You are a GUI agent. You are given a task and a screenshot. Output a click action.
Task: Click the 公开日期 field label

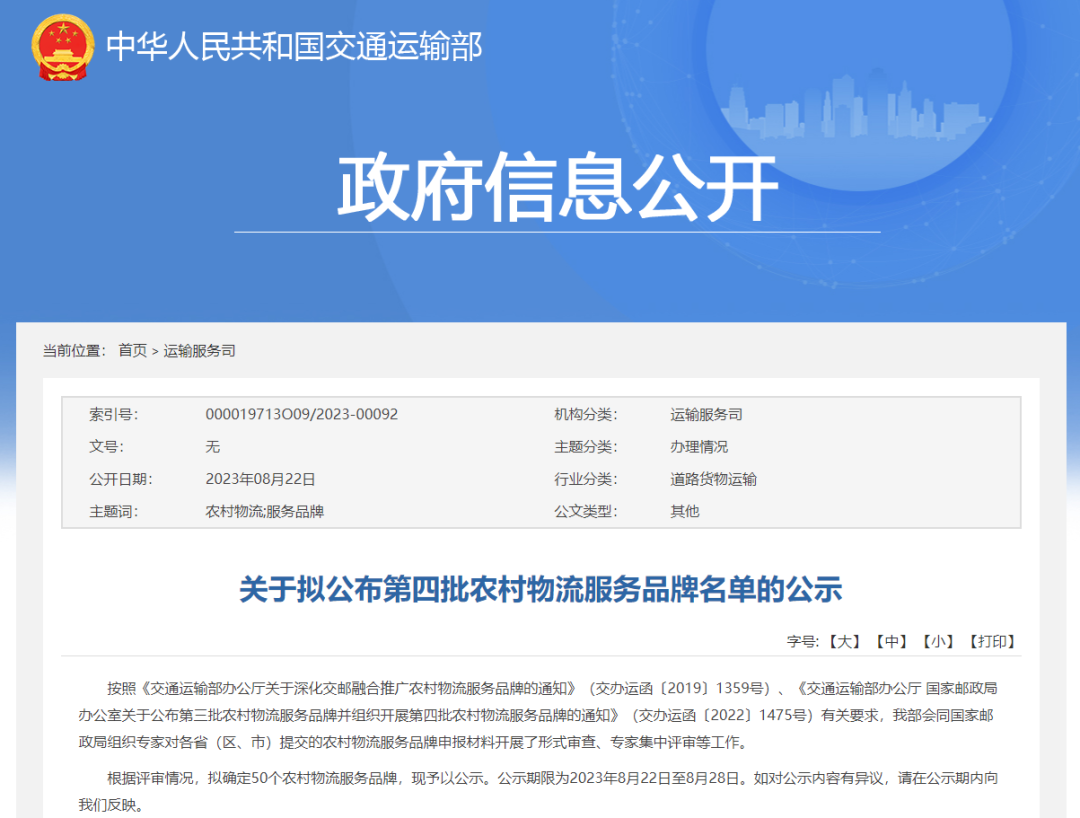(x=121, y=479)
